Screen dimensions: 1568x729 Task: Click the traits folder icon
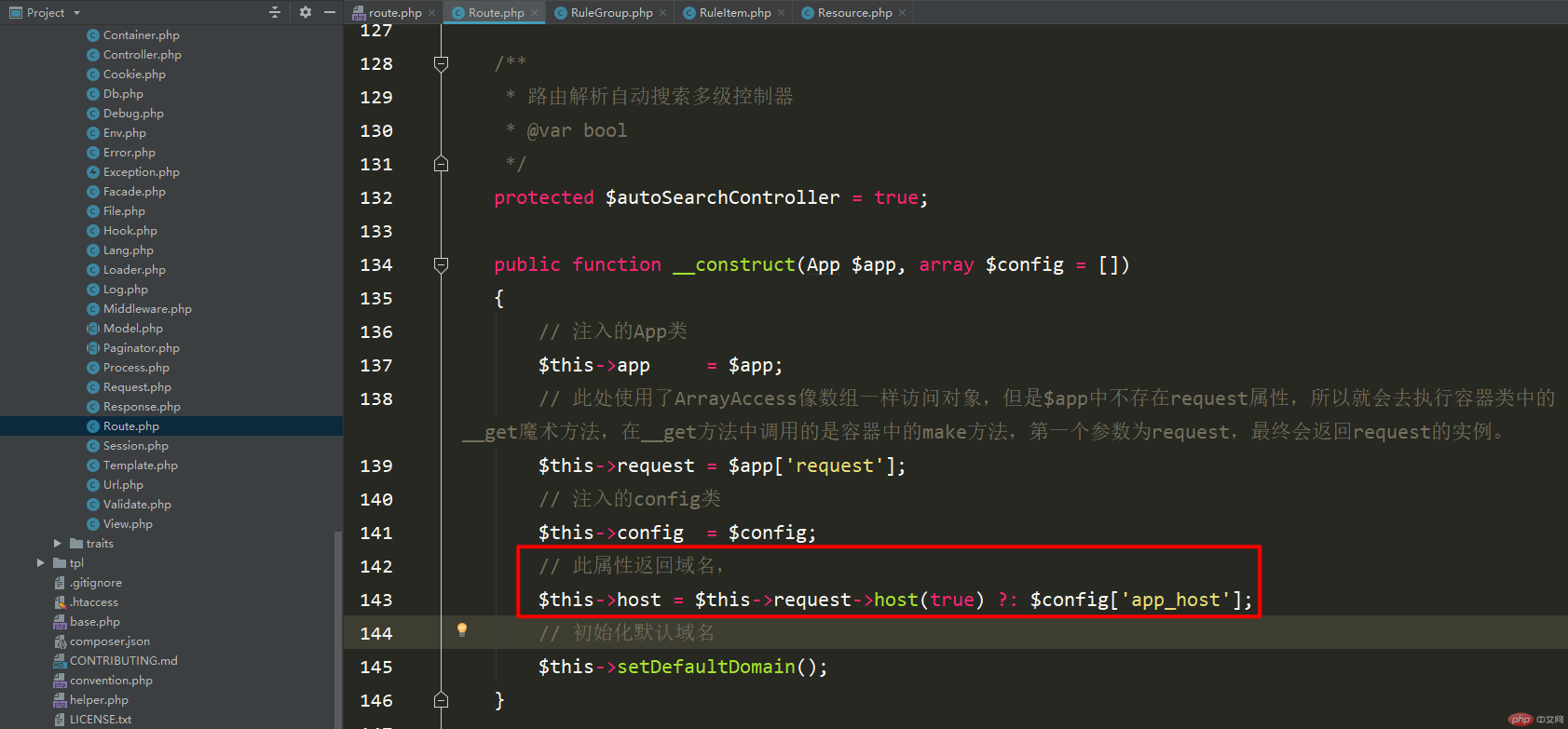76,544
